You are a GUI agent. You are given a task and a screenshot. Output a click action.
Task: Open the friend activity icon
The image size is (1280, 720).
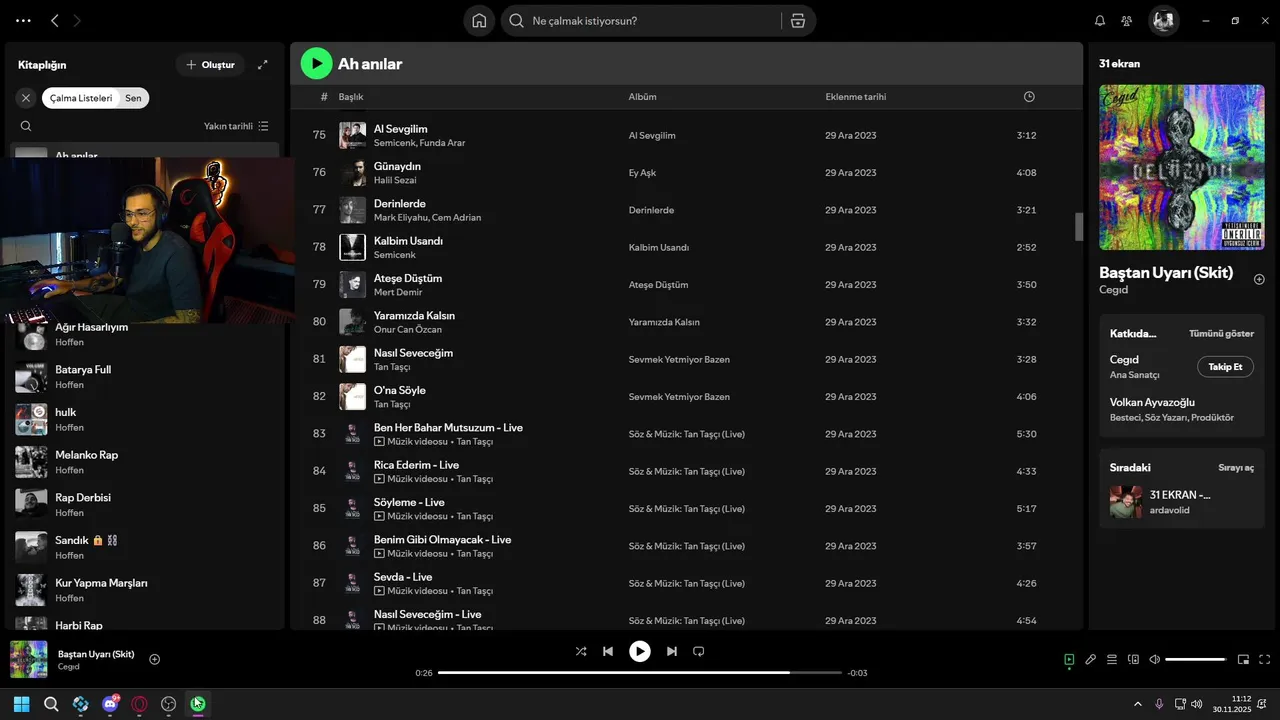[x=1127, y=21]
